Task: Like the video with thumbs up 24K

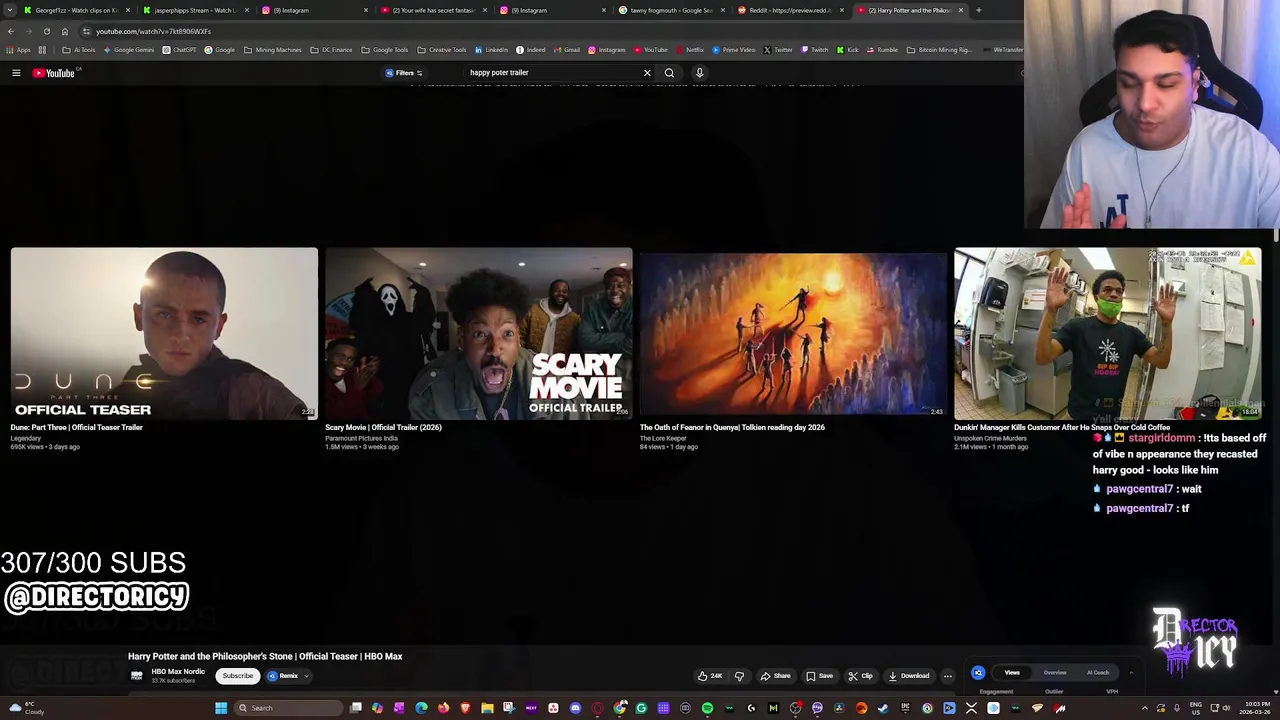Action: 710,676
